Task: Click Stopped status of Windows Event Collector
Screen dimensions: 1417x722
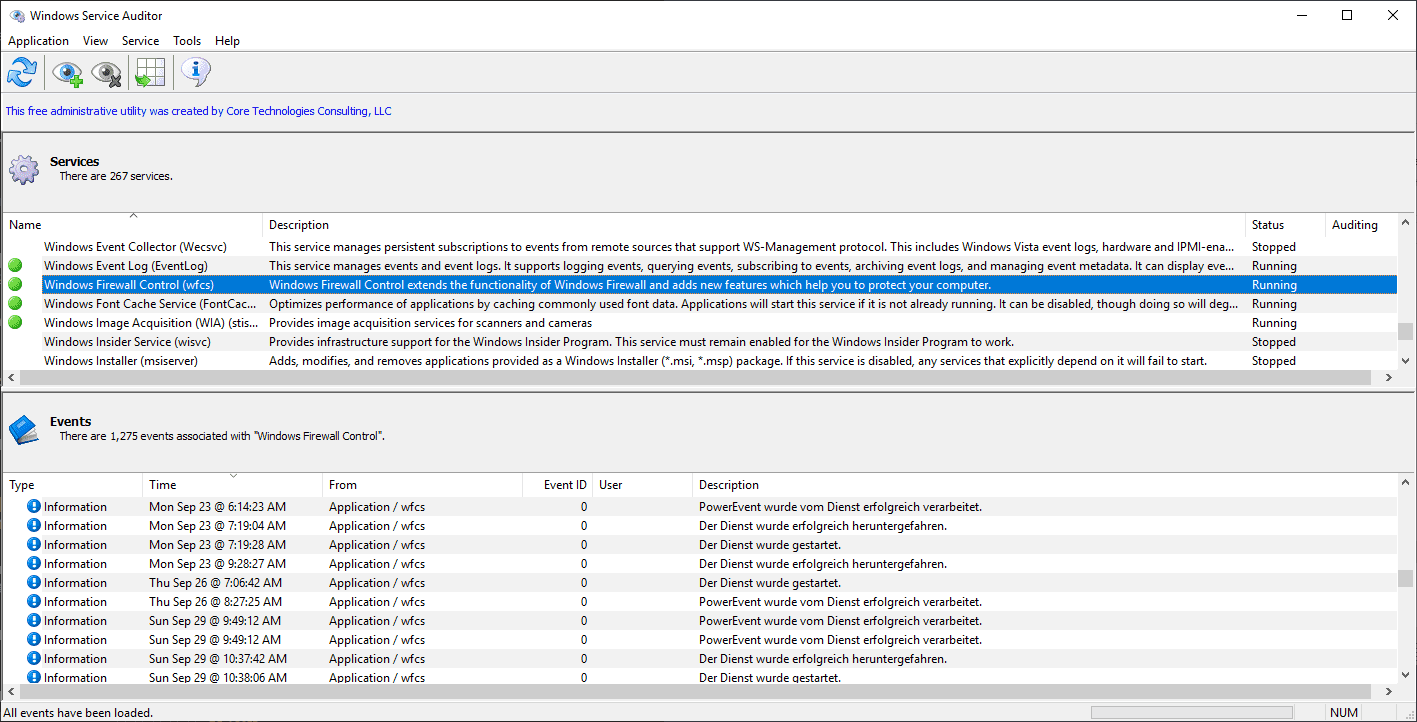Action: click(x=1273, y=247)
